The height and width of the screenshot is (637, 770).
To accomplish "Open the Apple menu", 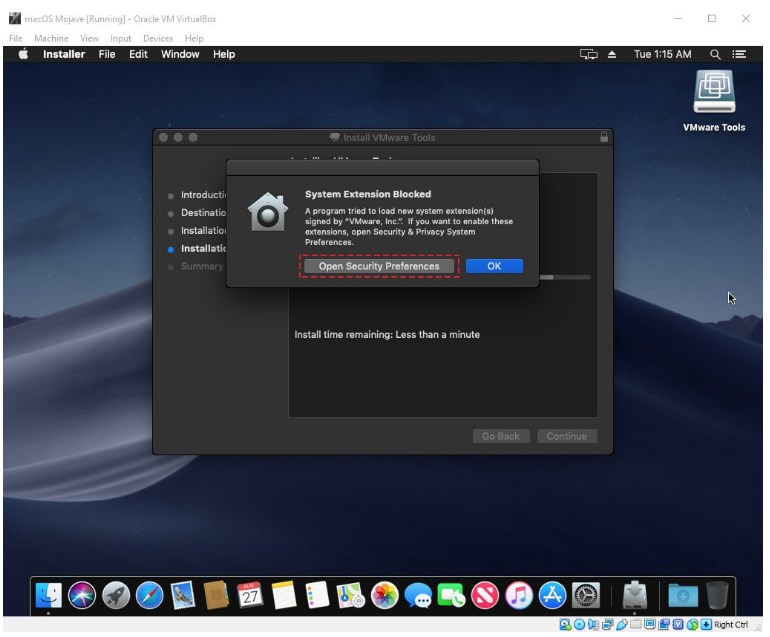I will 23,54.
